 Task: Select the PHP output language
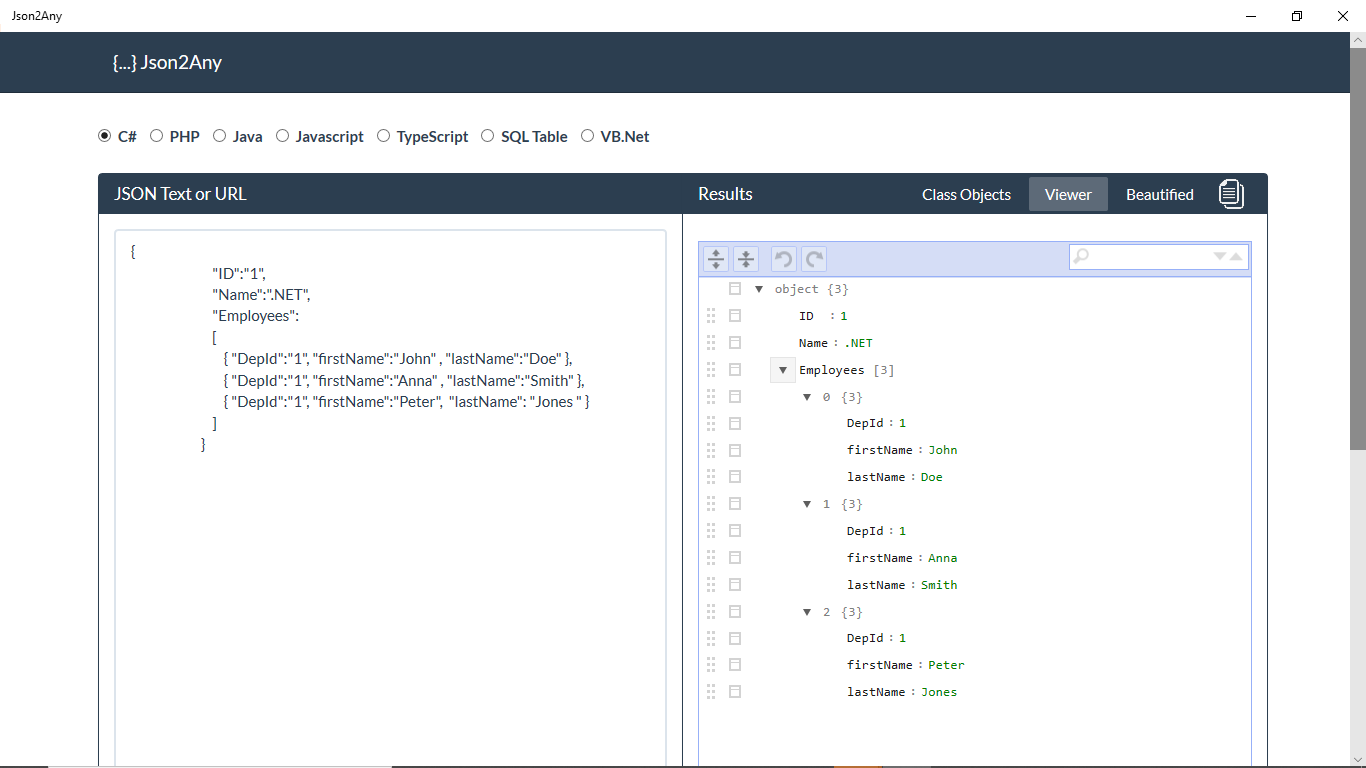point(156,135)
